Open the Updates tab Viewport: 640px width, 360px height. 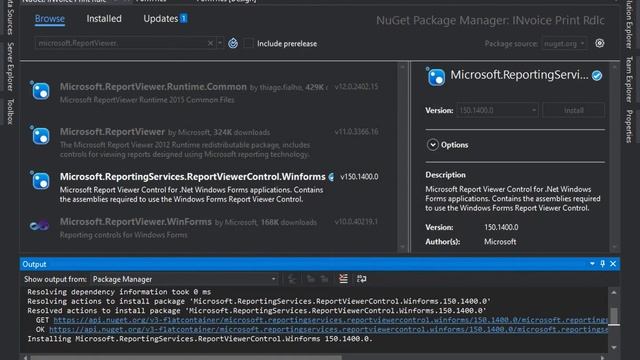[x=165, y=19]
